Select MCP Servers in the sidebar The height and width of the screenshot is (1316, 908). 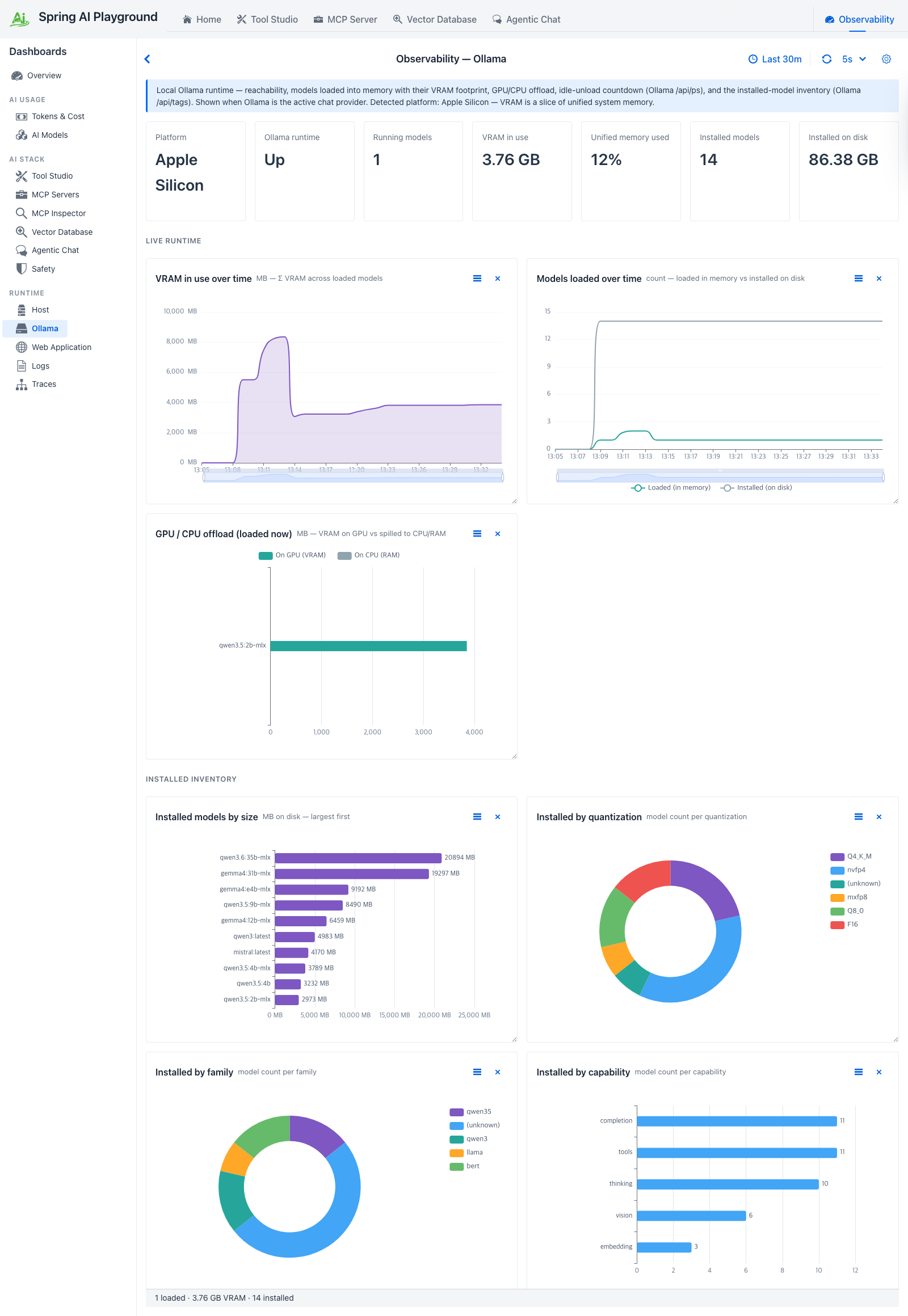(47, 195)
